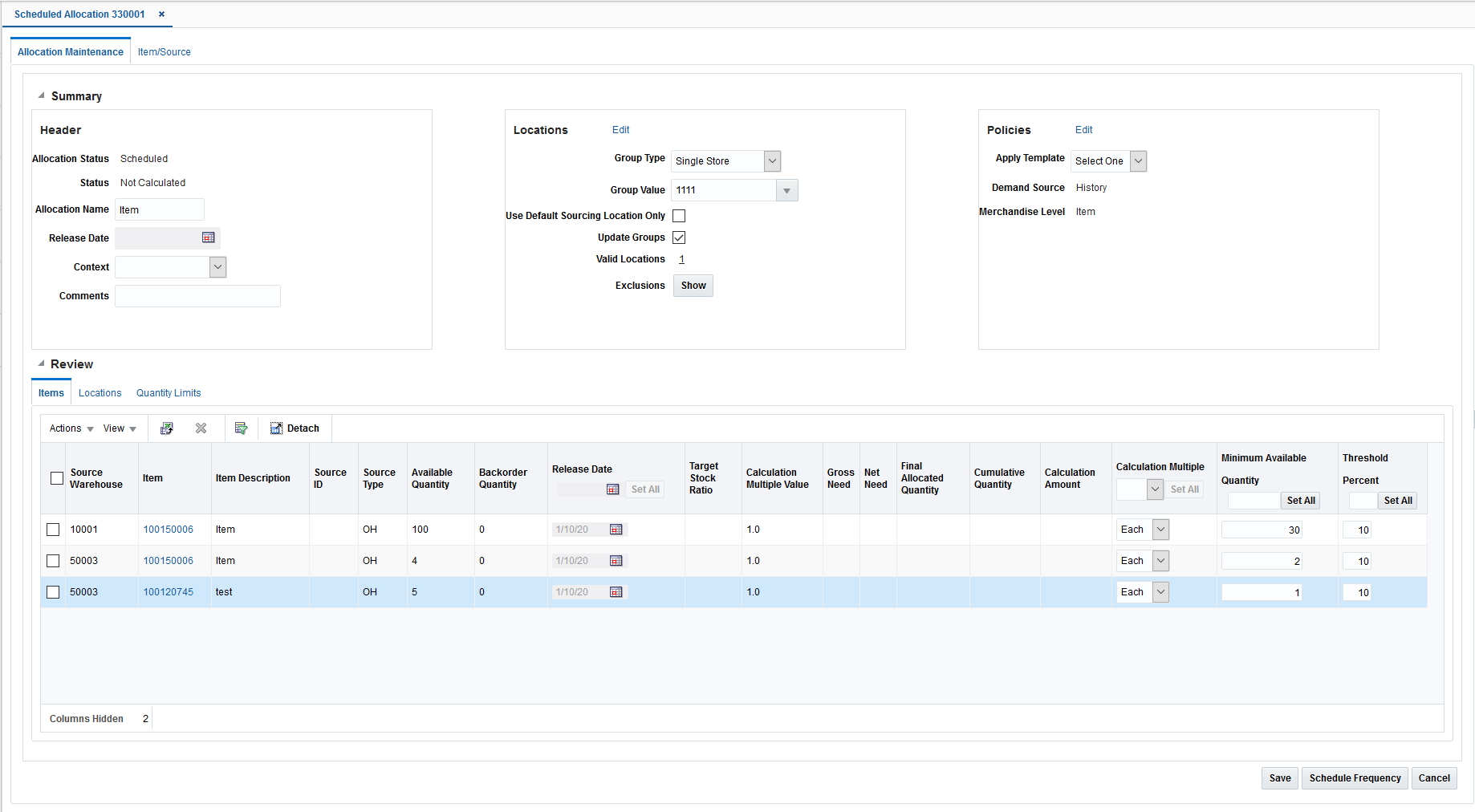Viewport: 1475px width, 812px height.
Task: Open the Group Type dropdown
Action: click(770, 160)
